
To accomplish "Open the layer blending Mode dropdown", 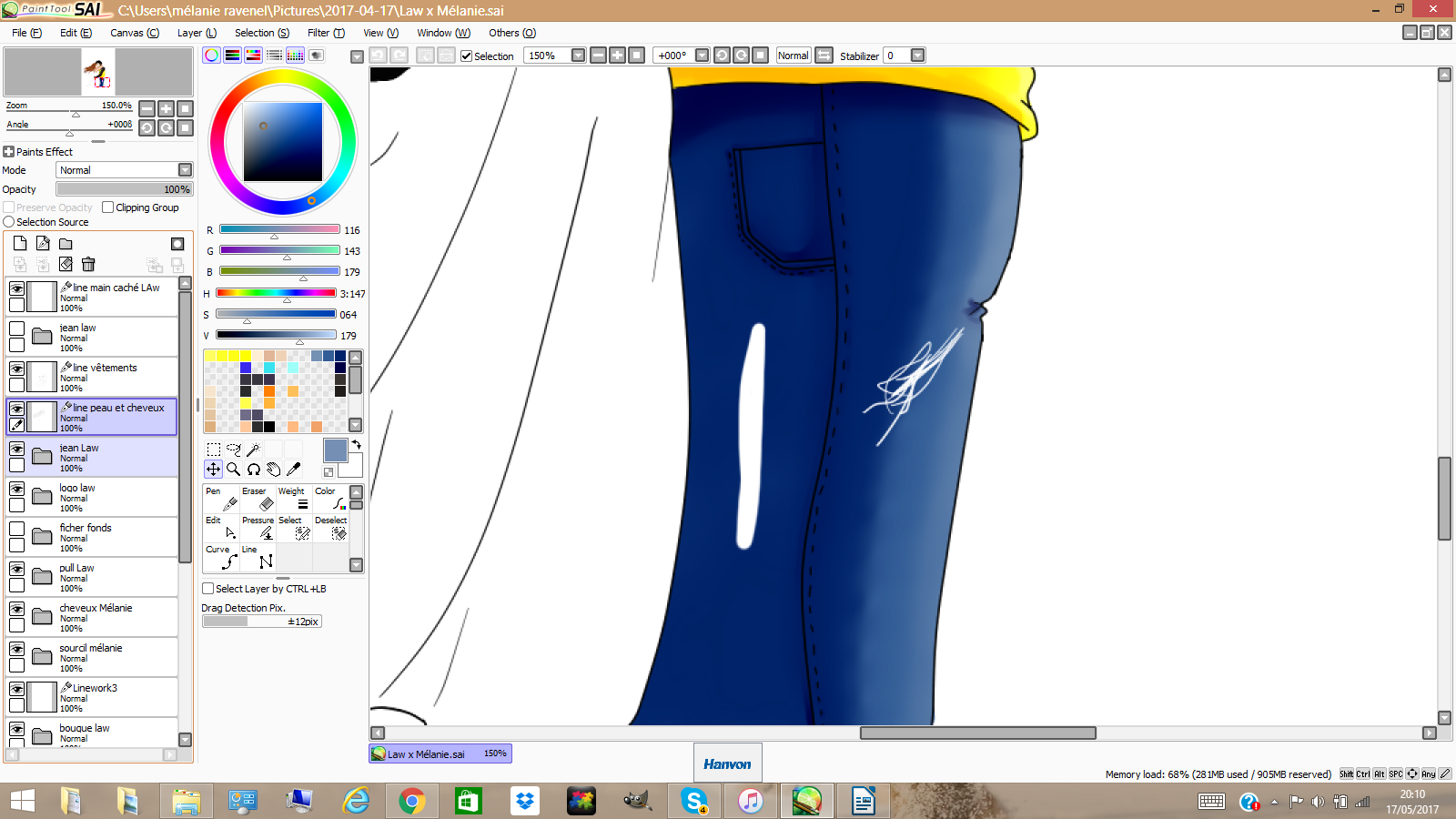I will 185,170.
